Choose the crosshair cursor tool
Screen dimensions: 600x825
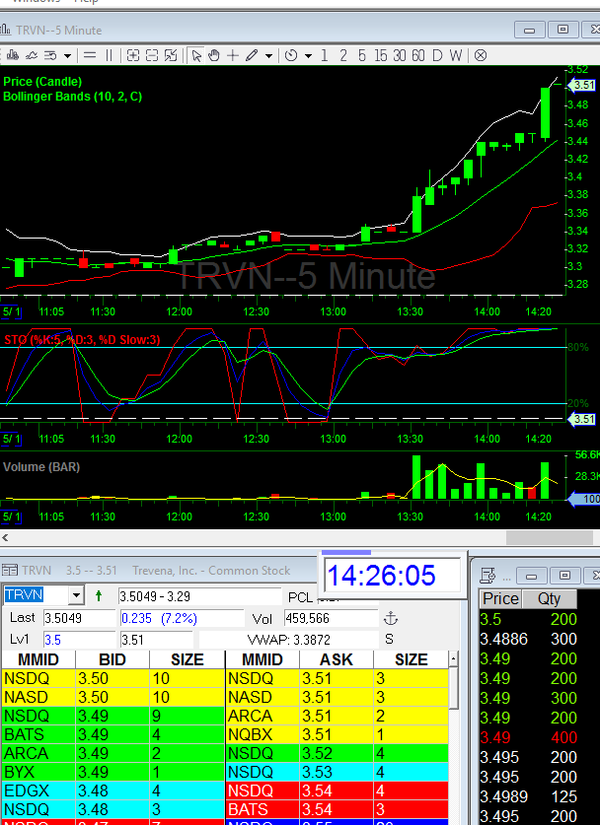tap(233, 55)
